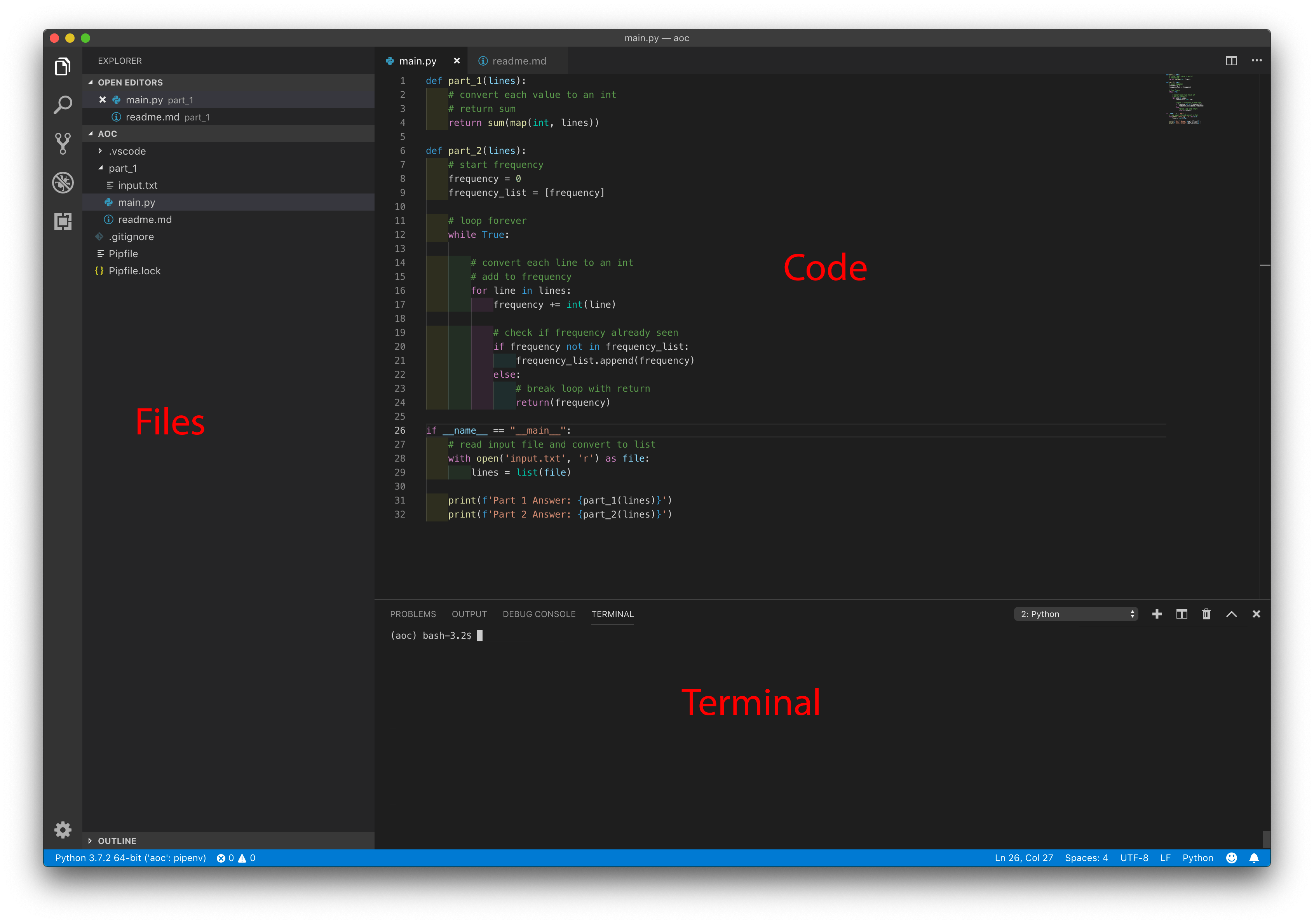Open readme.md in the file tree

229,220
